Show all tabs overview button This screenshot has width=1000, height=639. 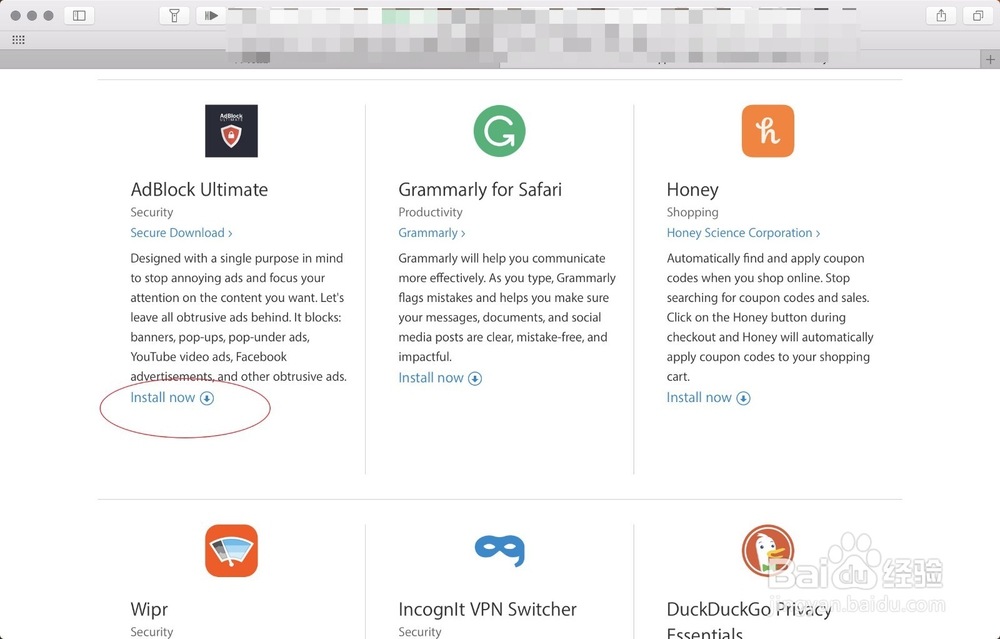click(x=978, y=15)
